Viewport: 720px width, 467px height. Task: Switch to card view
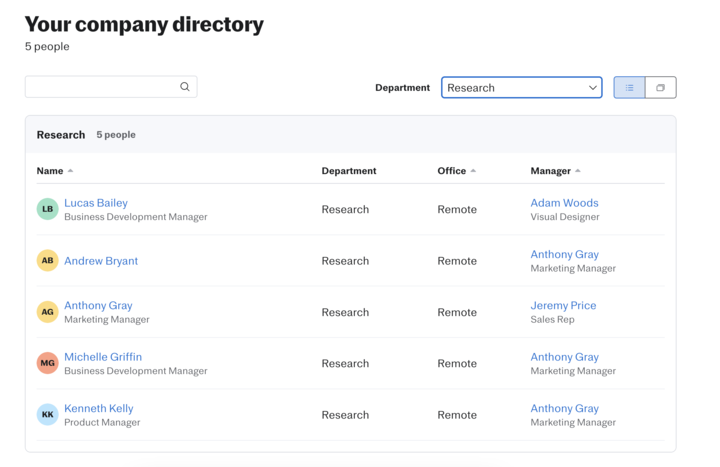pos(660,87)
